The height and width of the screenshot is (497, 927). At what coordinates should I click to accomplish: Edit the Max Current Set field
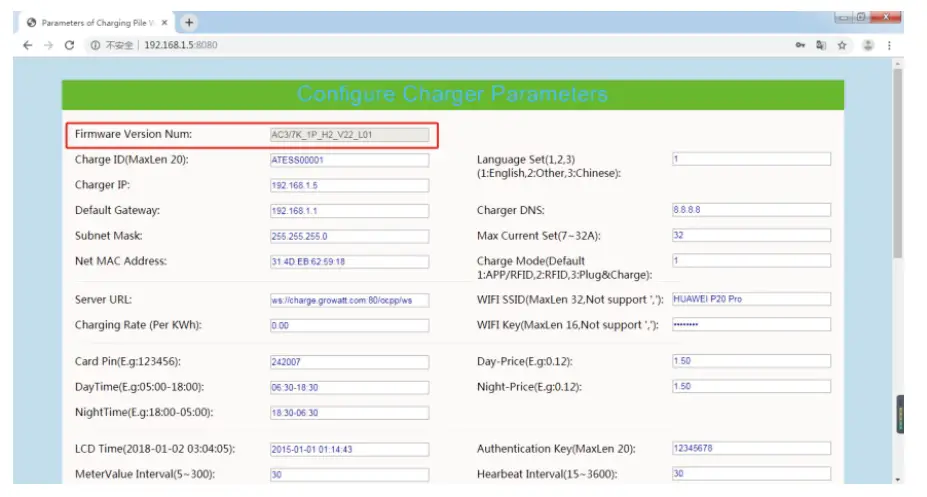tap(751, 235)
